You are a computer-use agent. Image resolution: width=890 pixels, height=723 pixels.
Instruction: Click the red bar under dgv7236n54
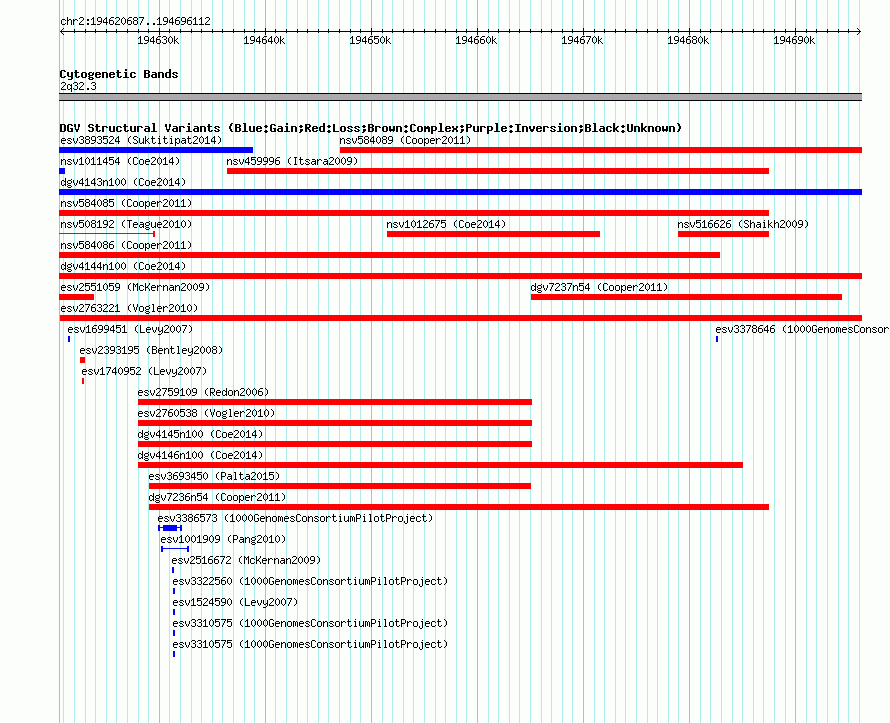[459, 507]
